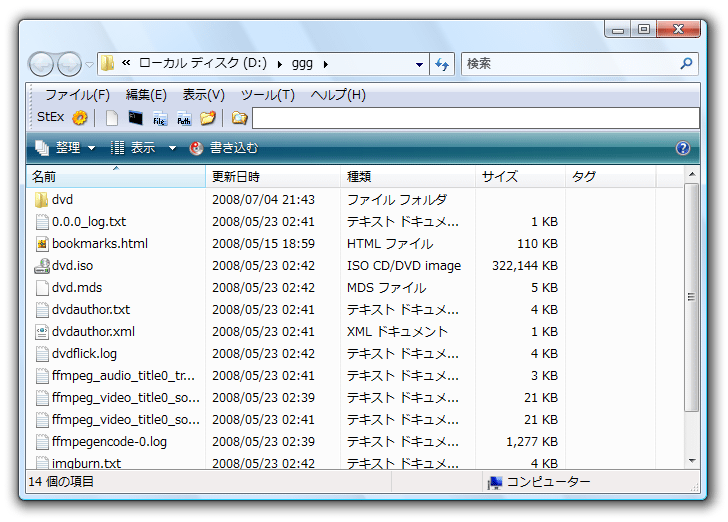Open the address bar history dropdown
Image resolution: width=728 pixels, height=522 pixels.
(419, 65)
